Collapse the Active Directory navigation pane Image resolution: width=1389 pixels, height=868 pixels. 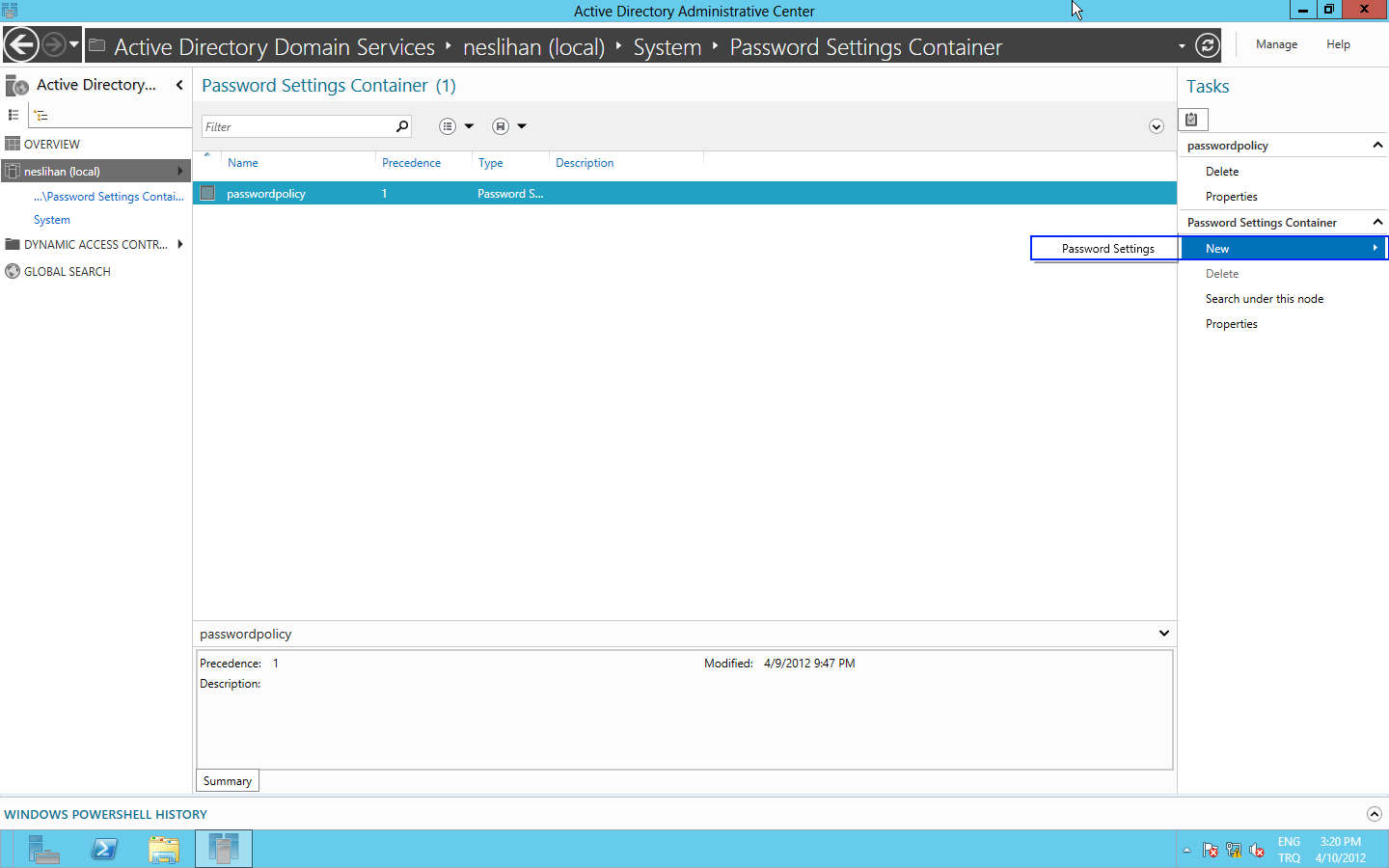coord(179,85)
